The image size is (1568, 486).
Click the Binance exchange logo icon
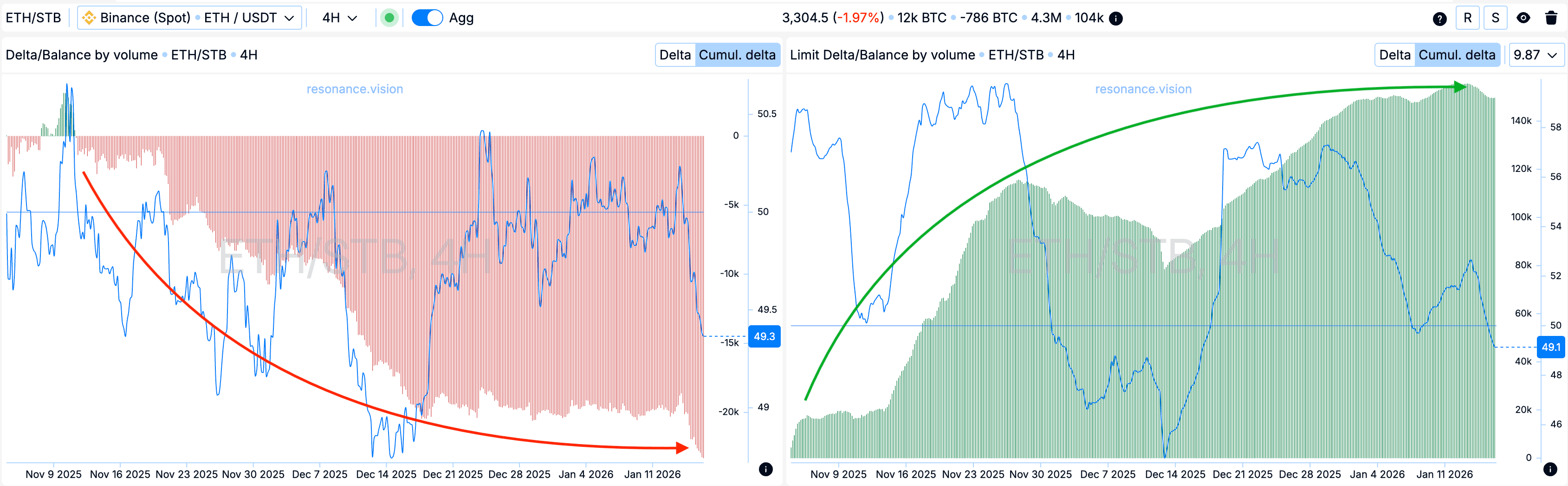(89, 18)
